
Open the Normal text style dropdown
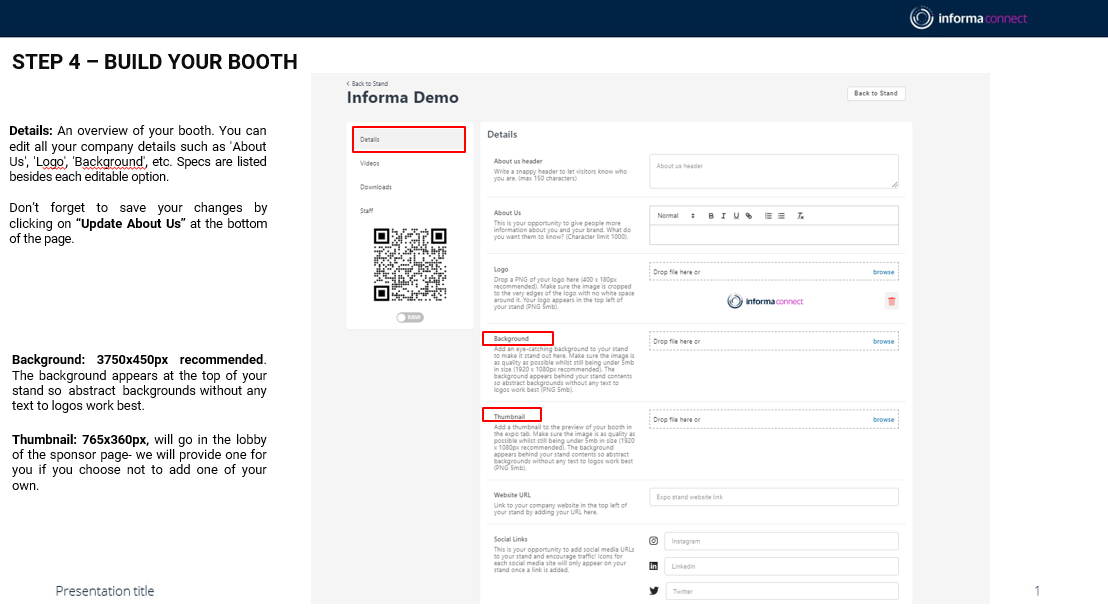(x=675, y=216)
